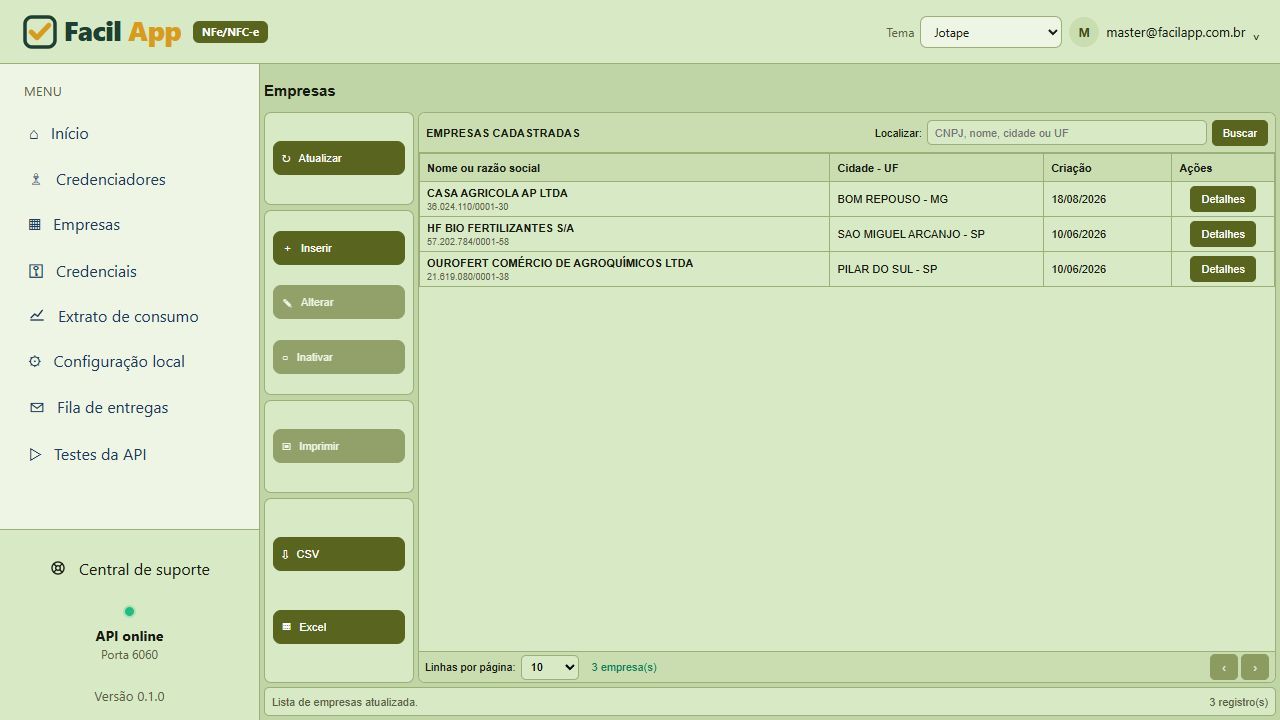Image resolution: width=1280 pixels, height=720 pixels.
Task: Open Detalhes for HF BIO FERTILIZANTES S/A
Action: pos(1223,234)
